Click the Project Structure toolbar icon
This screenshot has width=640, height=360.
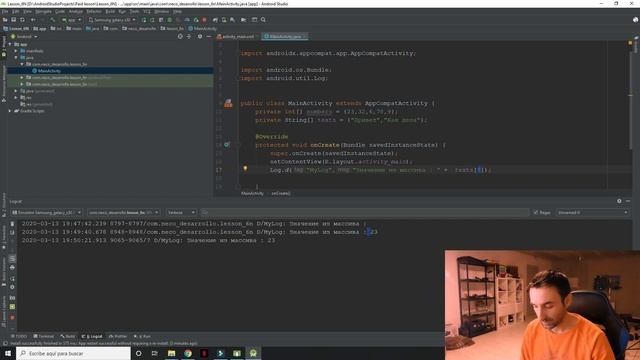point(254,20)
